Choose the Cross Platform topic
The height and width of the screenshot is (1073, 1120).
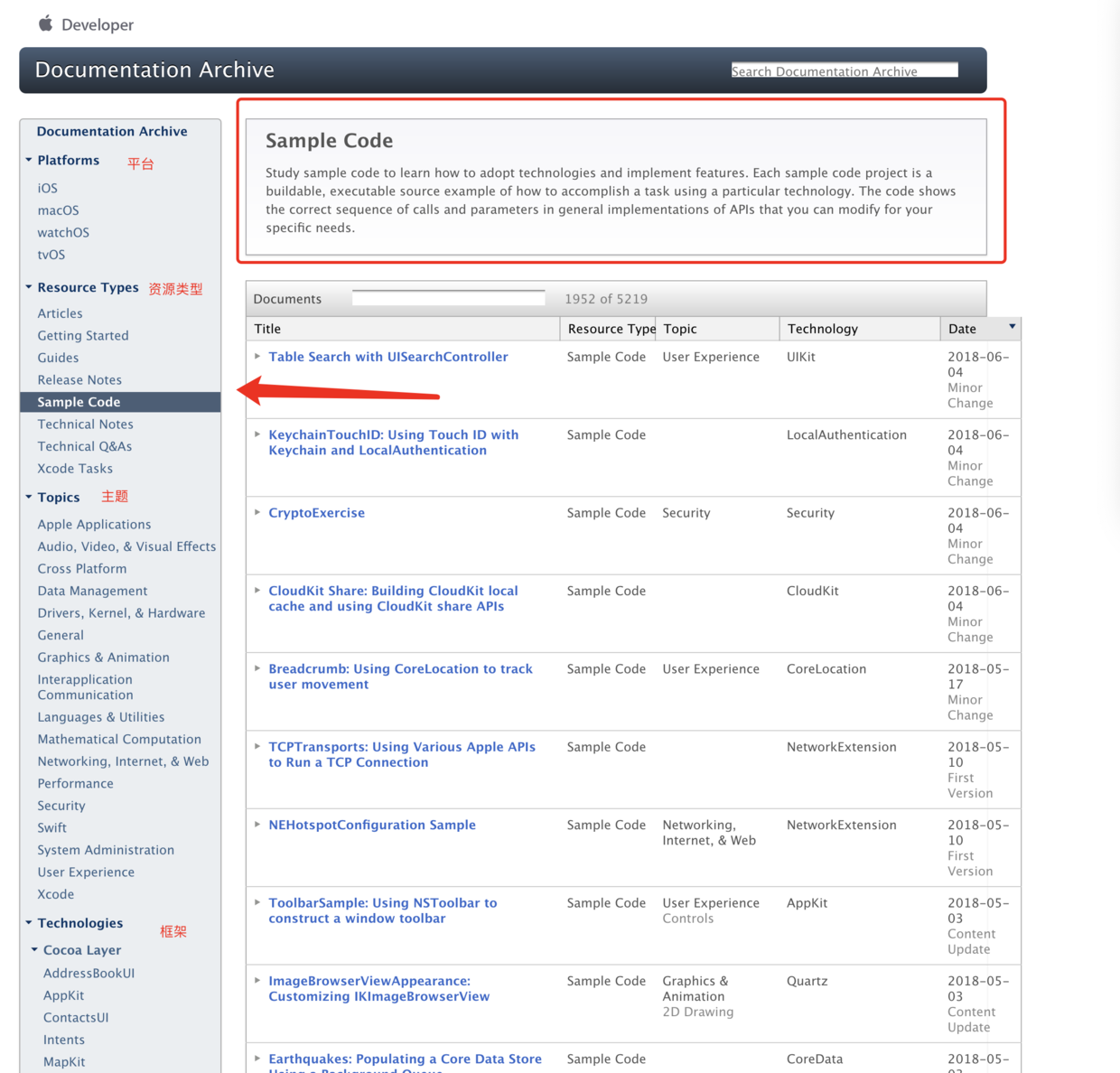tap(82, 569)
